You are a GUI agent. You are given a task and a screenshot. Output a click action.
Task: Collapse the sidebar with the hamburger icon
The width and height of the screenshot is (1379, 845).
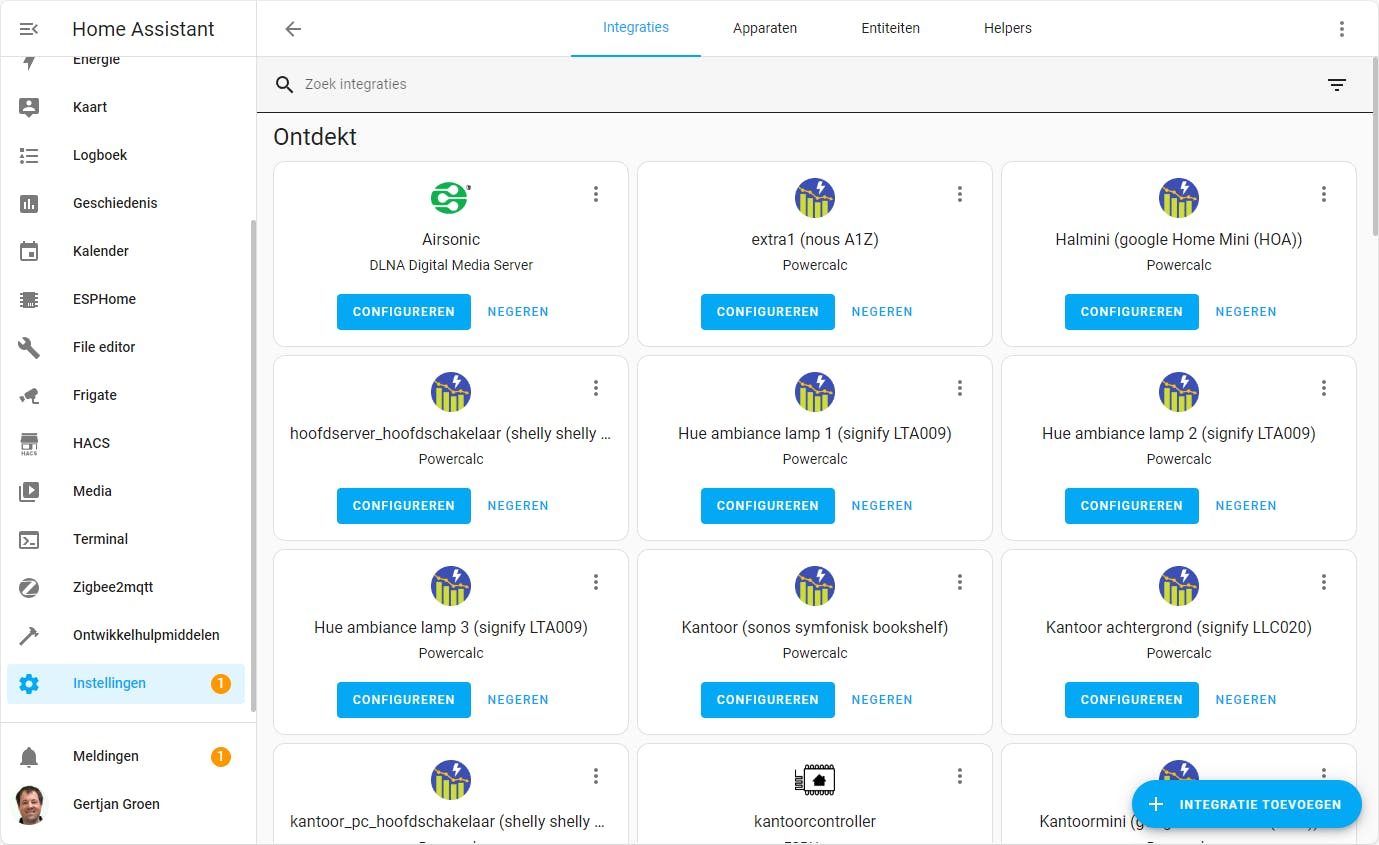29,29
